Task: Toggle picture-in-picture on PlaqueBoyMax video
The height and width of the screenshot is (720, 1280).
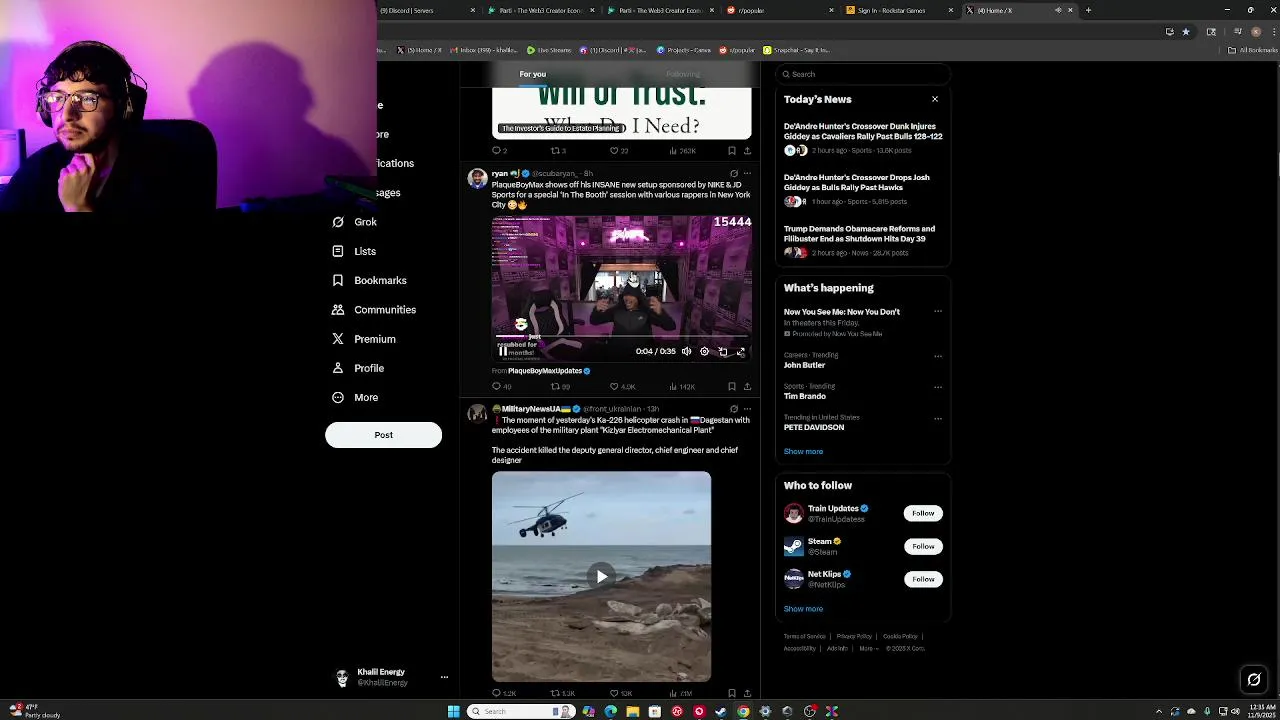Action: (723, 352)
